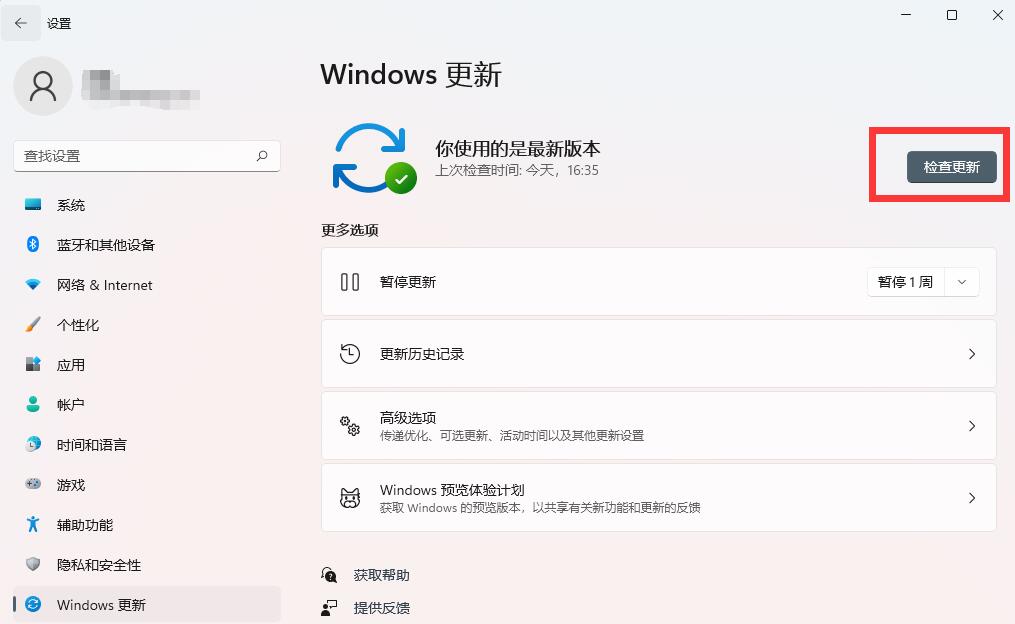Open 时间和语言 settings
This screenshot has width=1015, height=624.
(147, 445)
